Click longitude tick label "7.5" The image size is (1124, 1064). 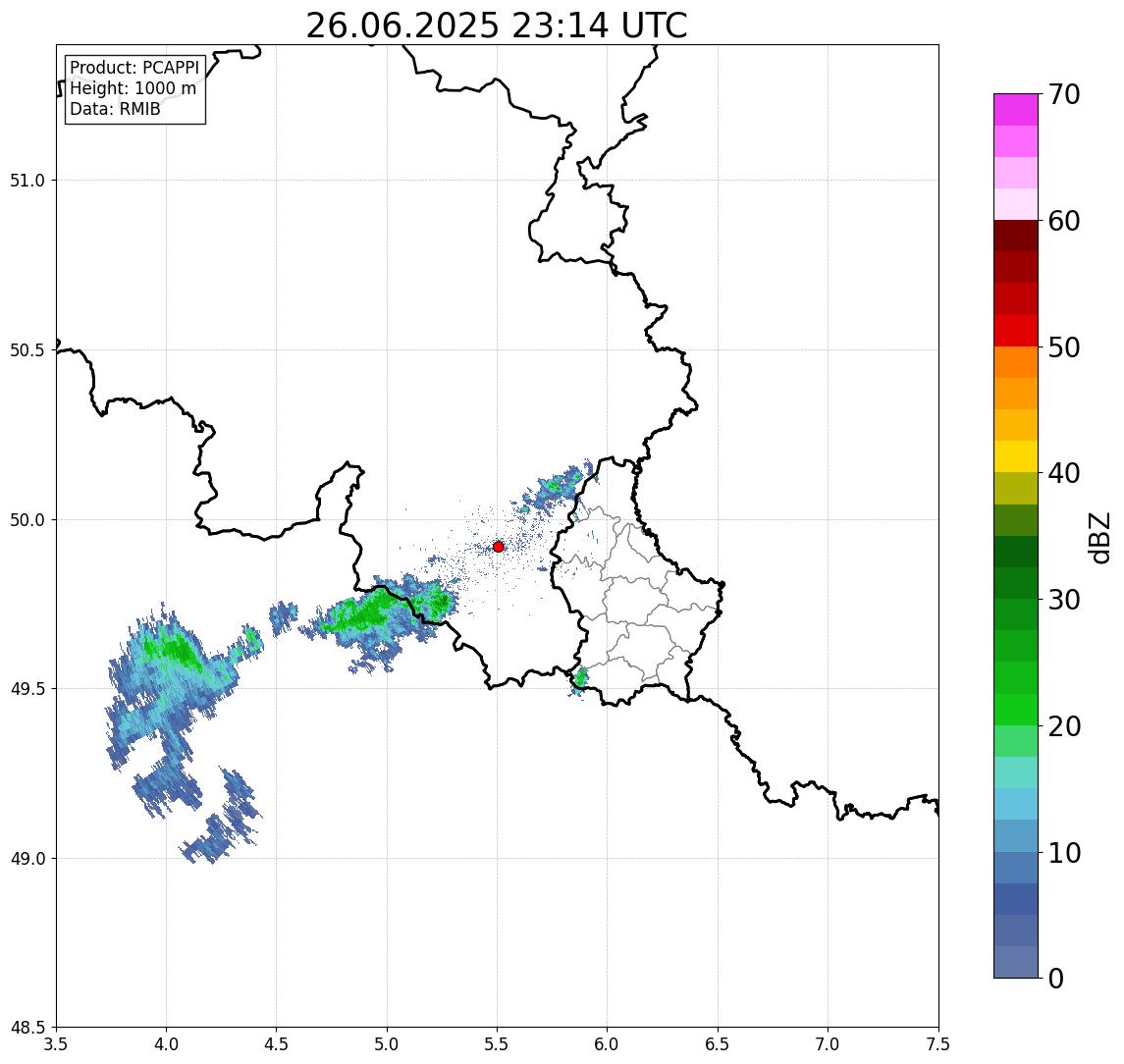pos(938,1044)
